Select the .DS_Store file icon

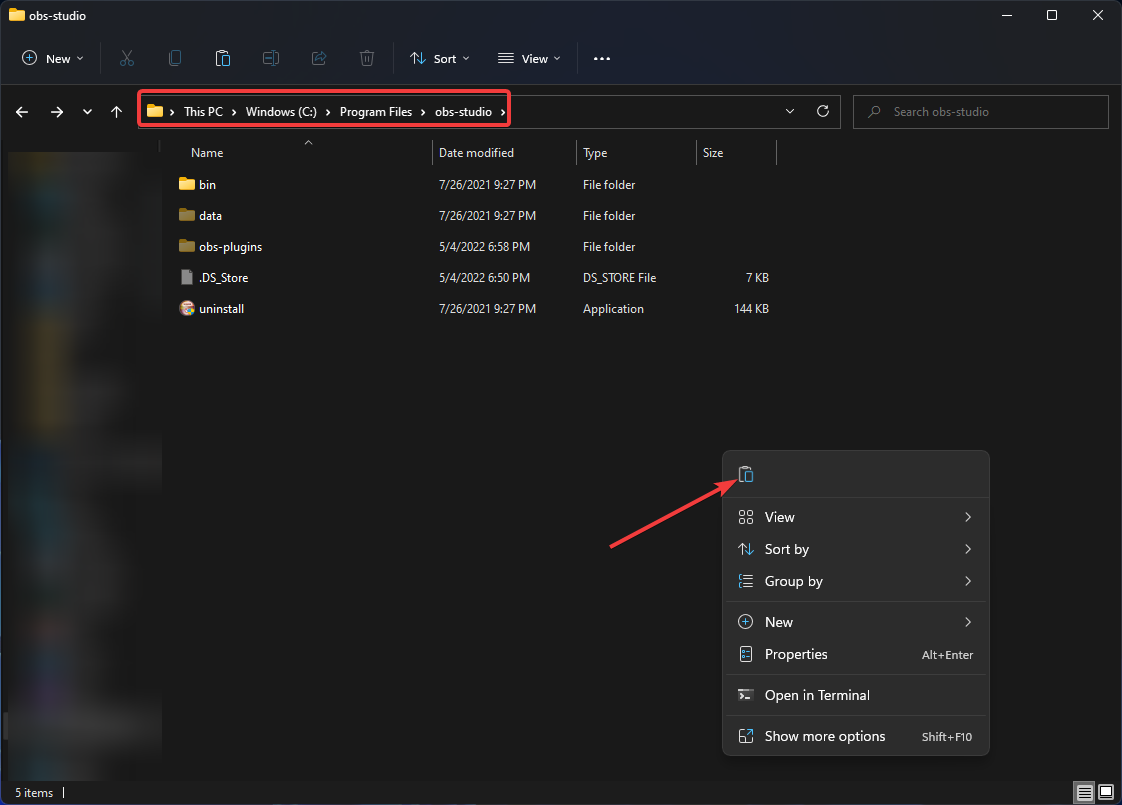click(187, 277)
